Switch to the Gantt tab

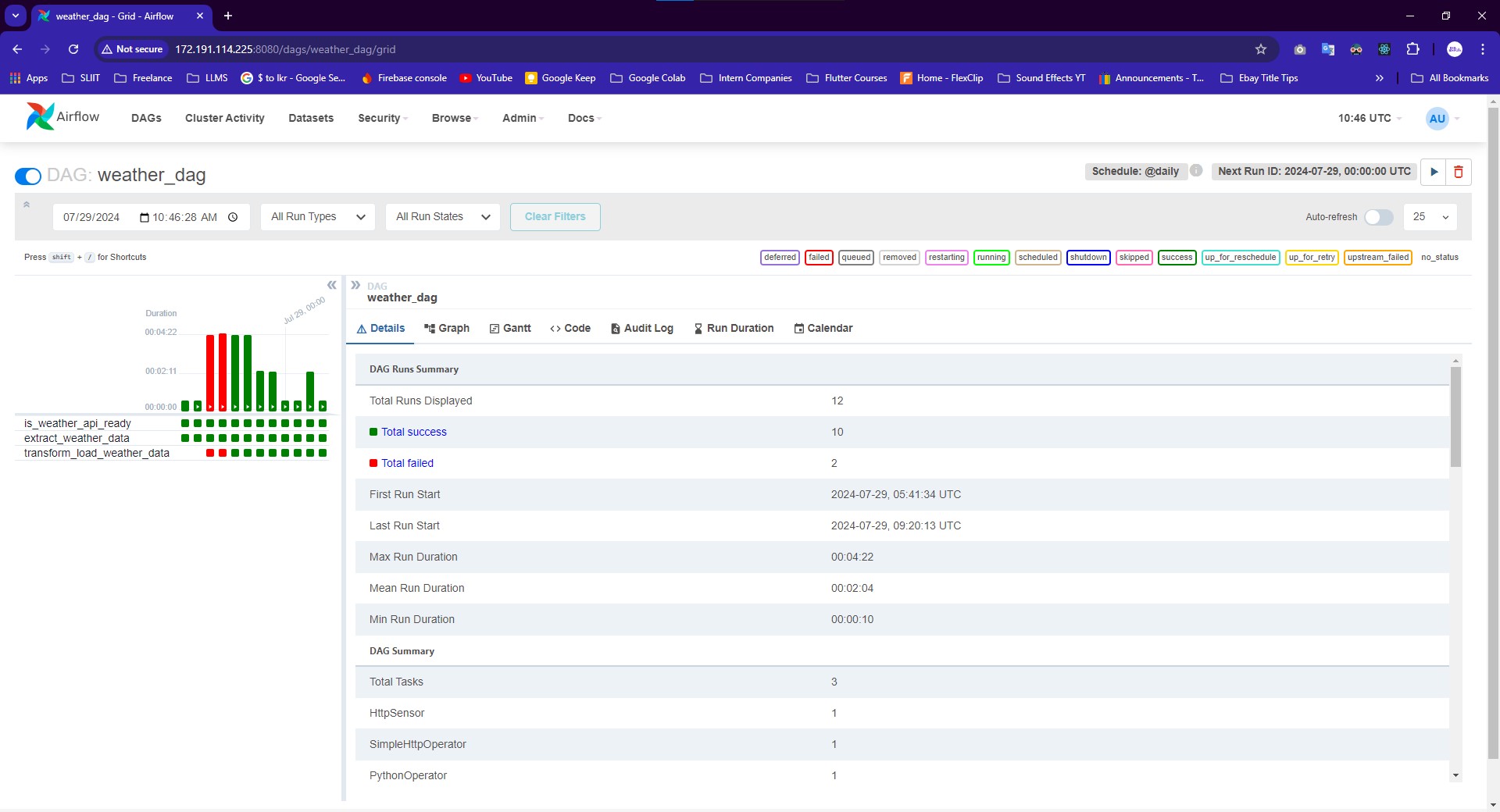coord(510,328)
